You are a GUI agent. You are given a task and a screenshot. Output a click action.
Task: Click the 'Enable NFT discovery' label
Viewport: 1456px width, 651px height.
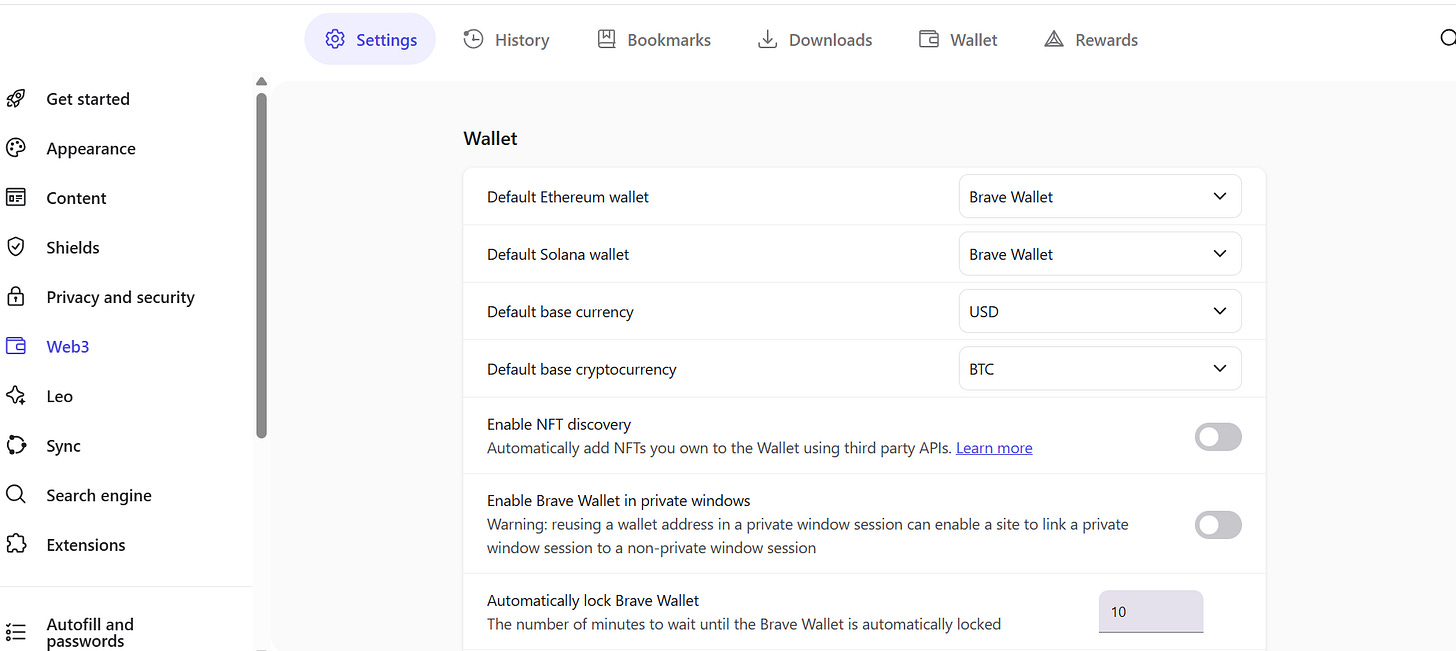559,424
